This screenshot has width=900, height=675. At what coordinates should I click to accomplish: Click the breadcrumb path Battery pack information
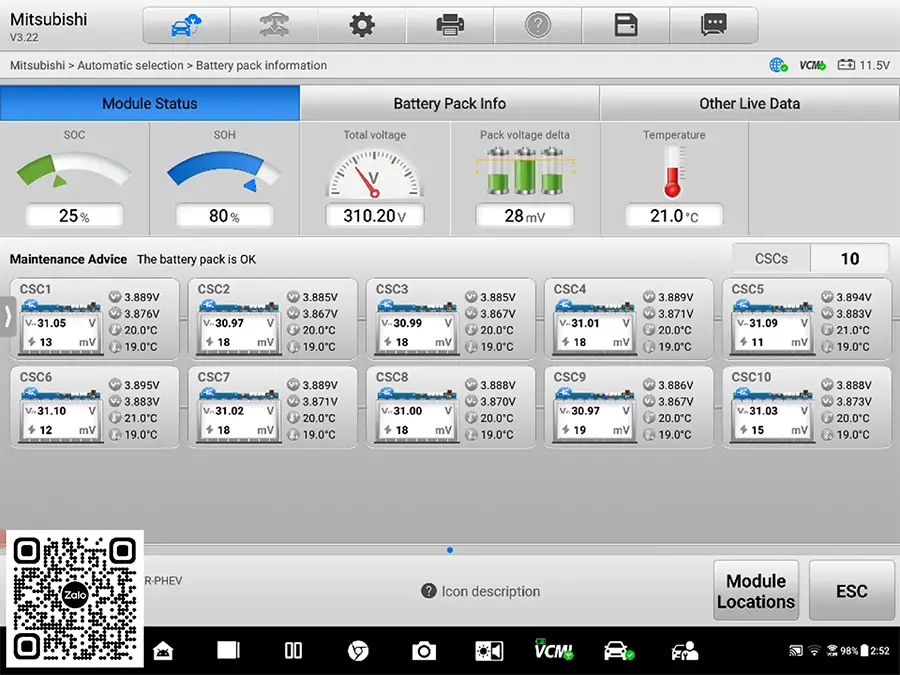pos(261,65)
